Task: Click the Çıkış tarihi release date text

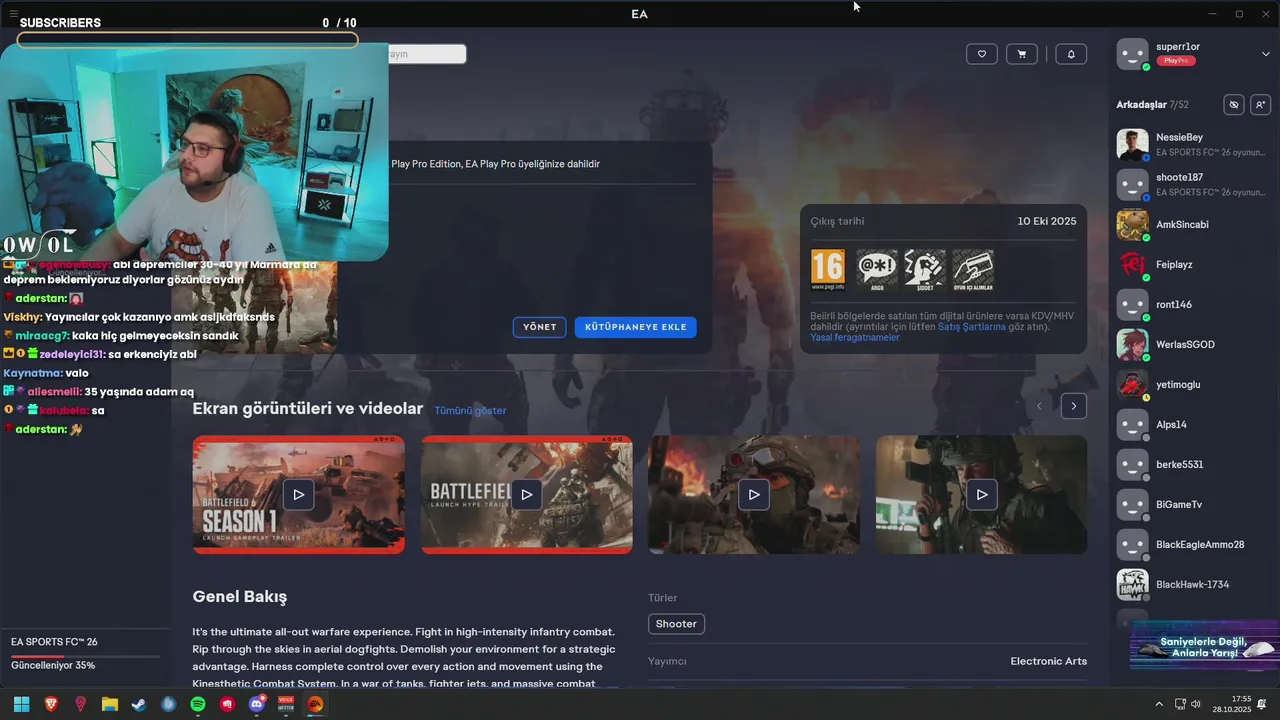Action: pos(837,221)
